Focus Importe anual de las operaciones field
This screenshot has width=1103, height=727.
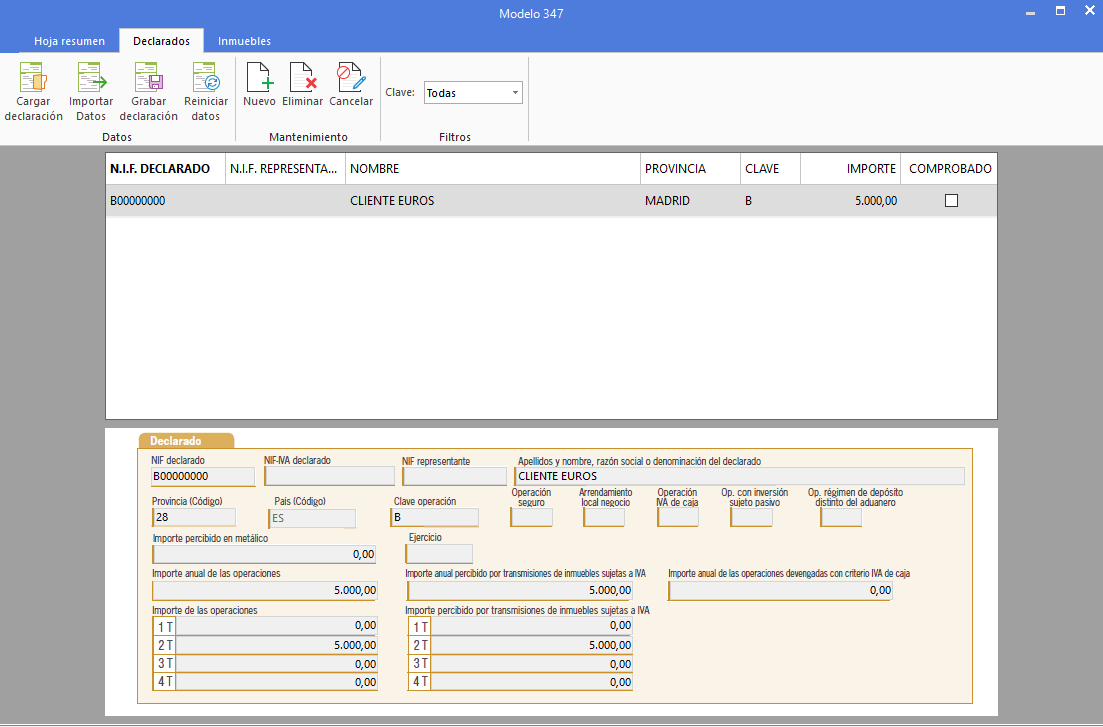(x=264, y=590)
